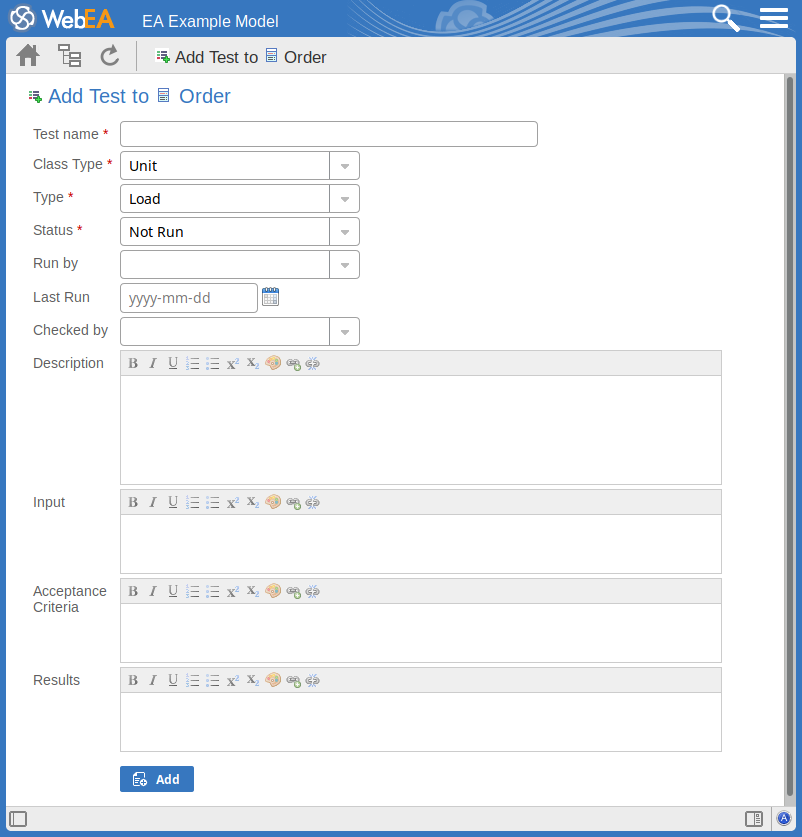Expand the Class Type dropdown
802x837 pixels.
[344, 166]
